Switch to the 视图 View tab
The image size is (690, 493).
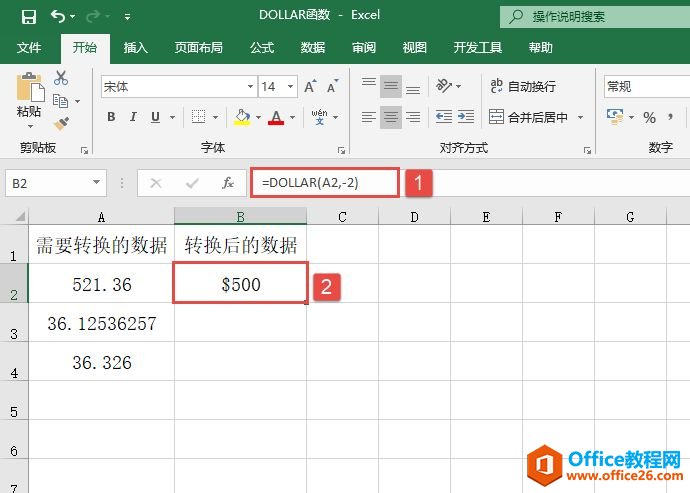[x=415, y=48]
